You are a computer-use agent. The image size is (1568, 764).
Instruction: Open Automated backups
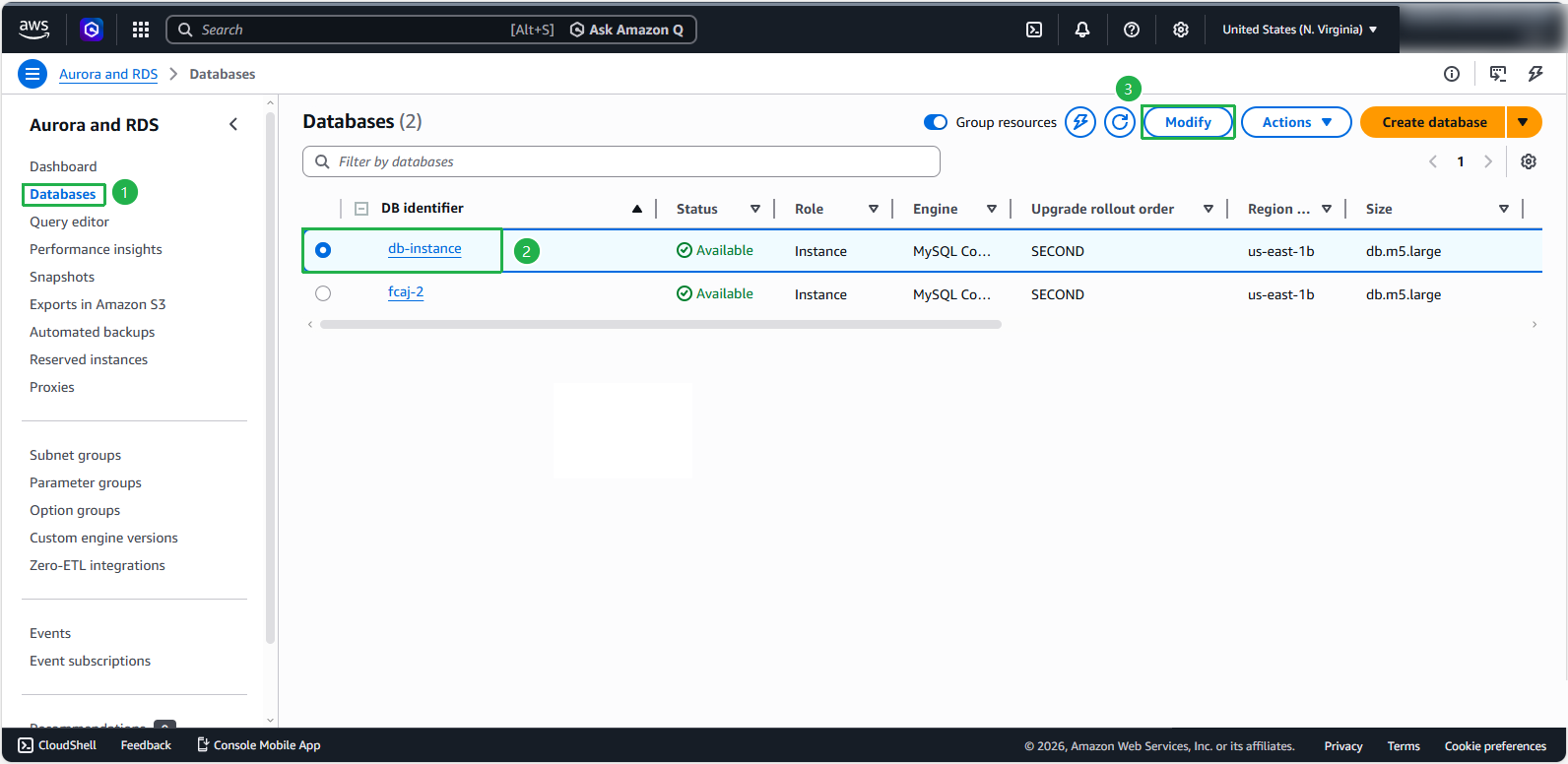[x=92, y=332]
